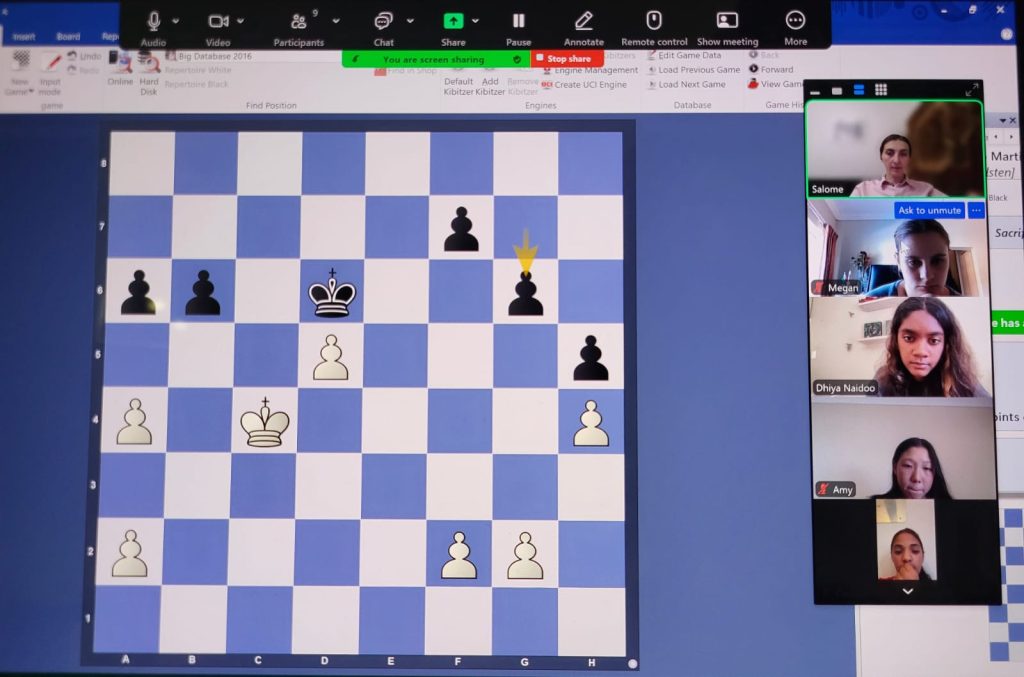Switch to the Insert ribbon tab

click(24, 37)
